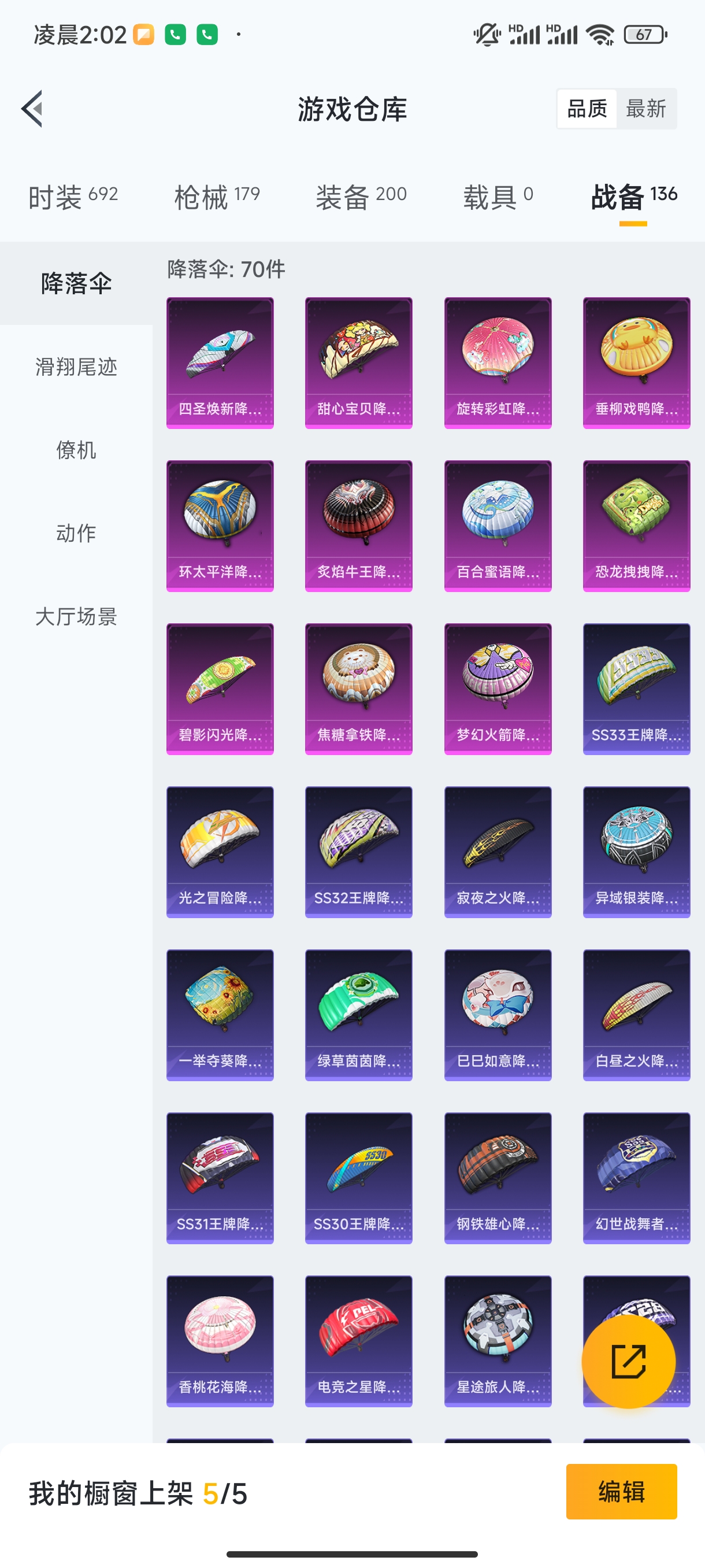
Task: Select 僚机 category in sidebar
Action: (76, 450)
